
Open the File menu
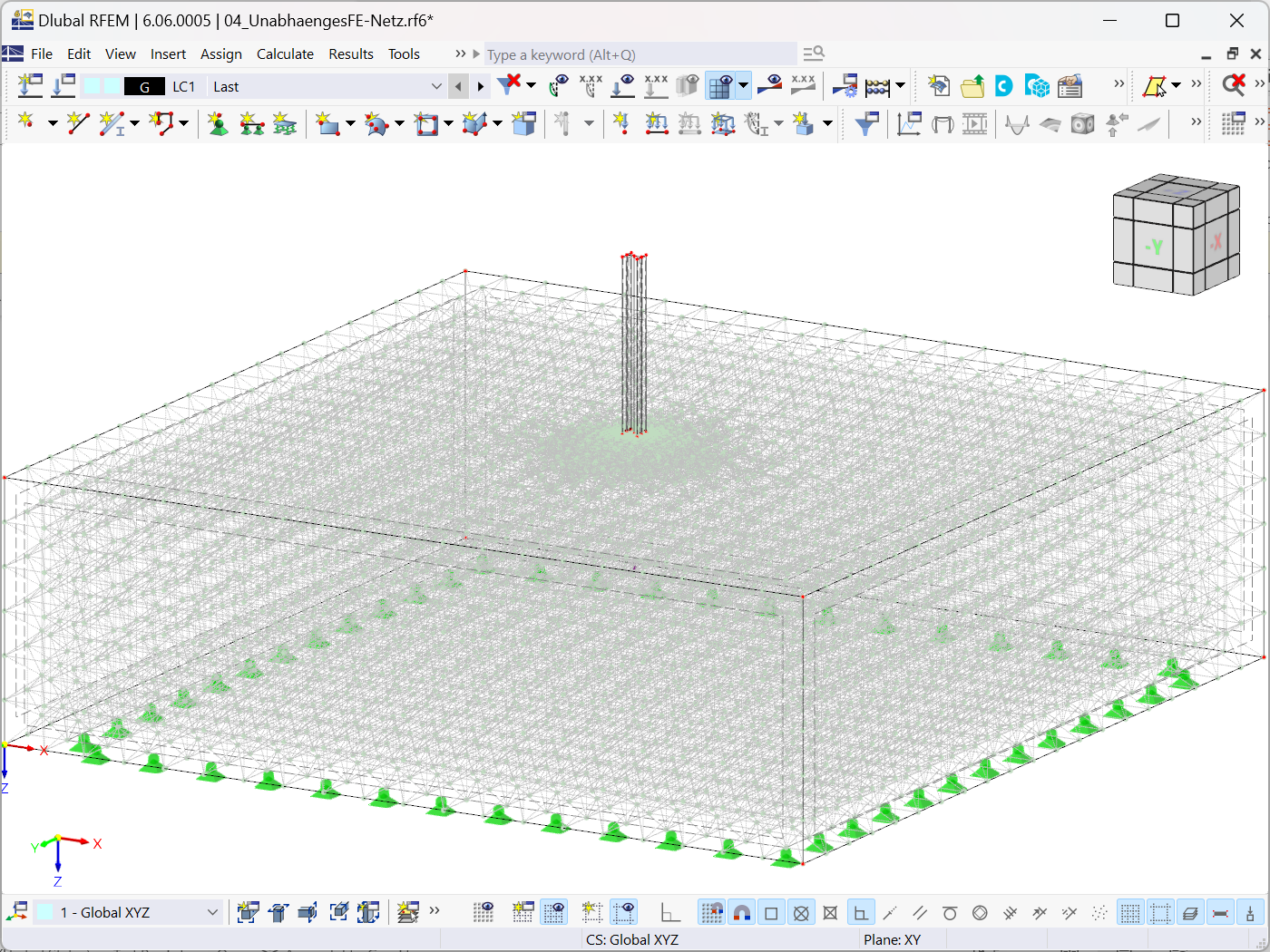point(42,53)
